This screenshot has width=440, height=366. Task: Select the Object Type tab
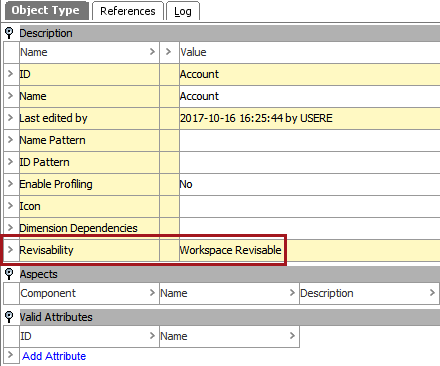tap(46, 10)
